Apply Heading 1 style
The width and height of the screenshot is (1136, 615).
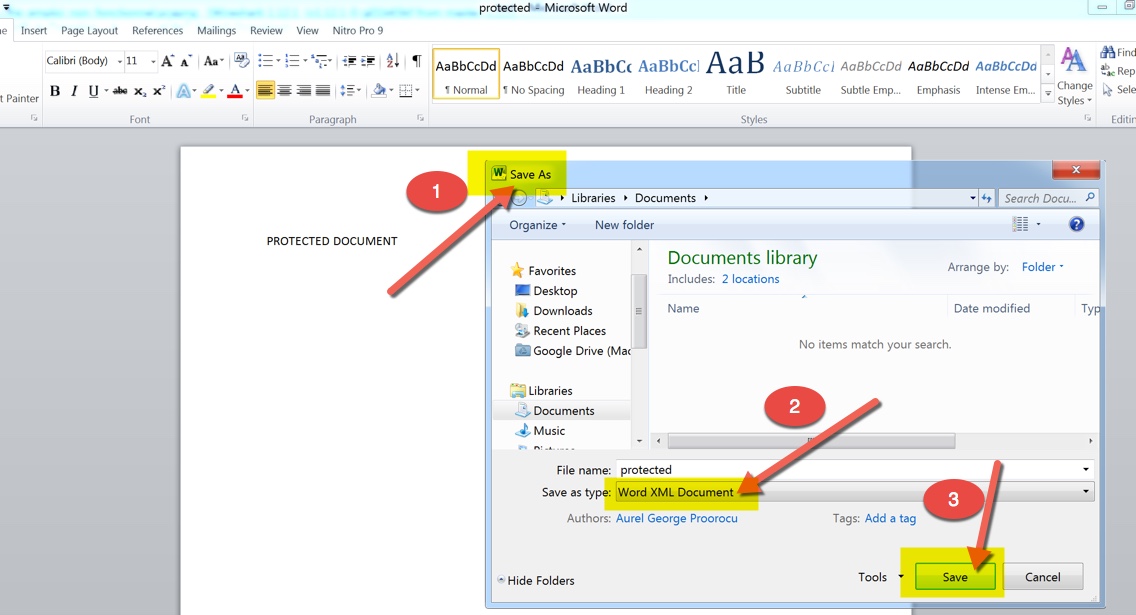[x=601, y=73]
